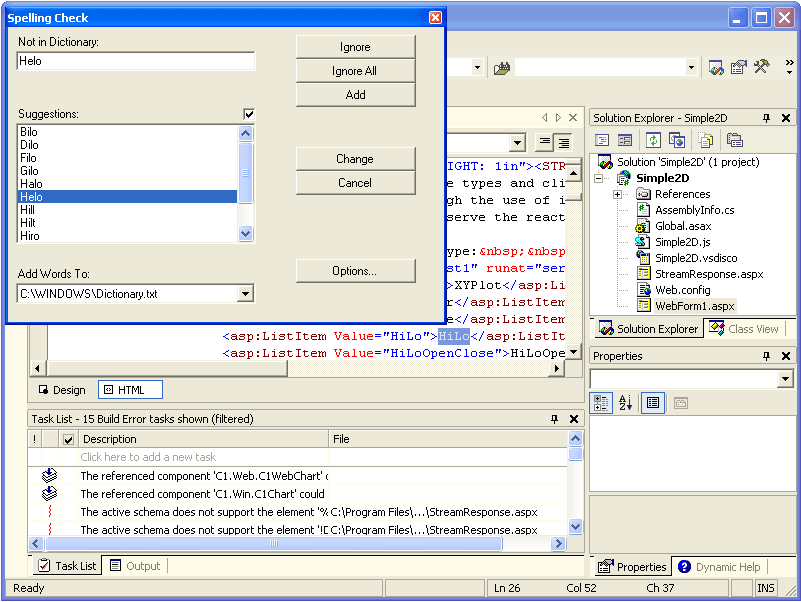This screenshot has height=602, width=801.
Task: Click the open-file icon in the toolbar
Action: (502, 68)
